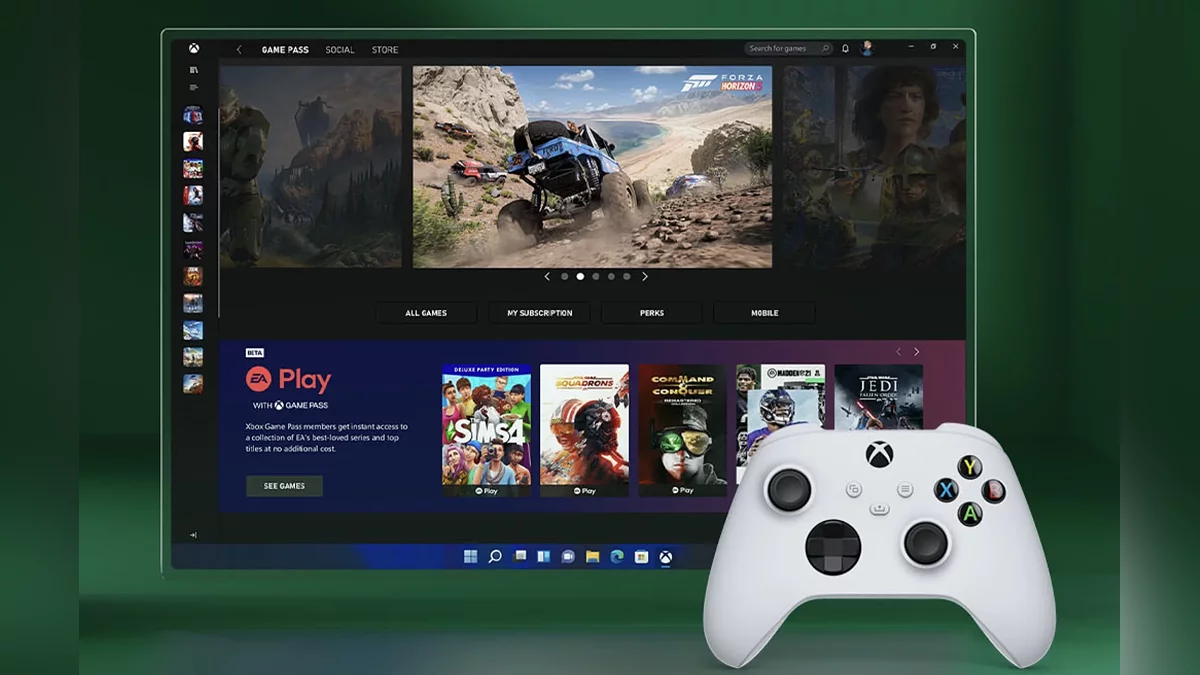
Task: Switch to the STORE tab
Action: 385,50
